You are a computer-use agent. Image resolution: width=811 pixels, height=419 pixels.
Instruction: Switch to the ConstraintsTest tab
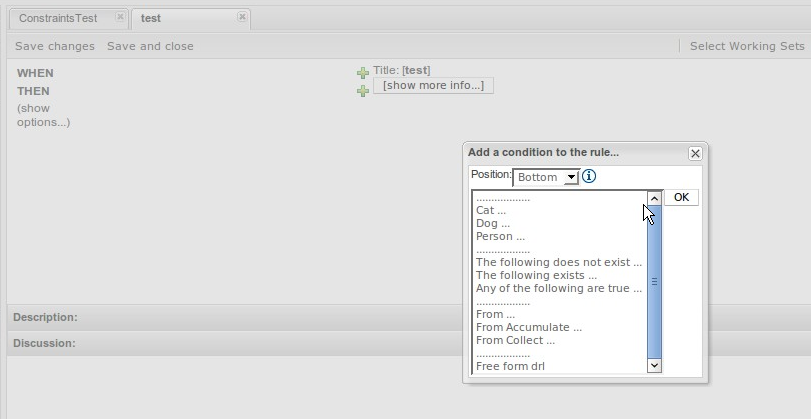pos(58,18)
